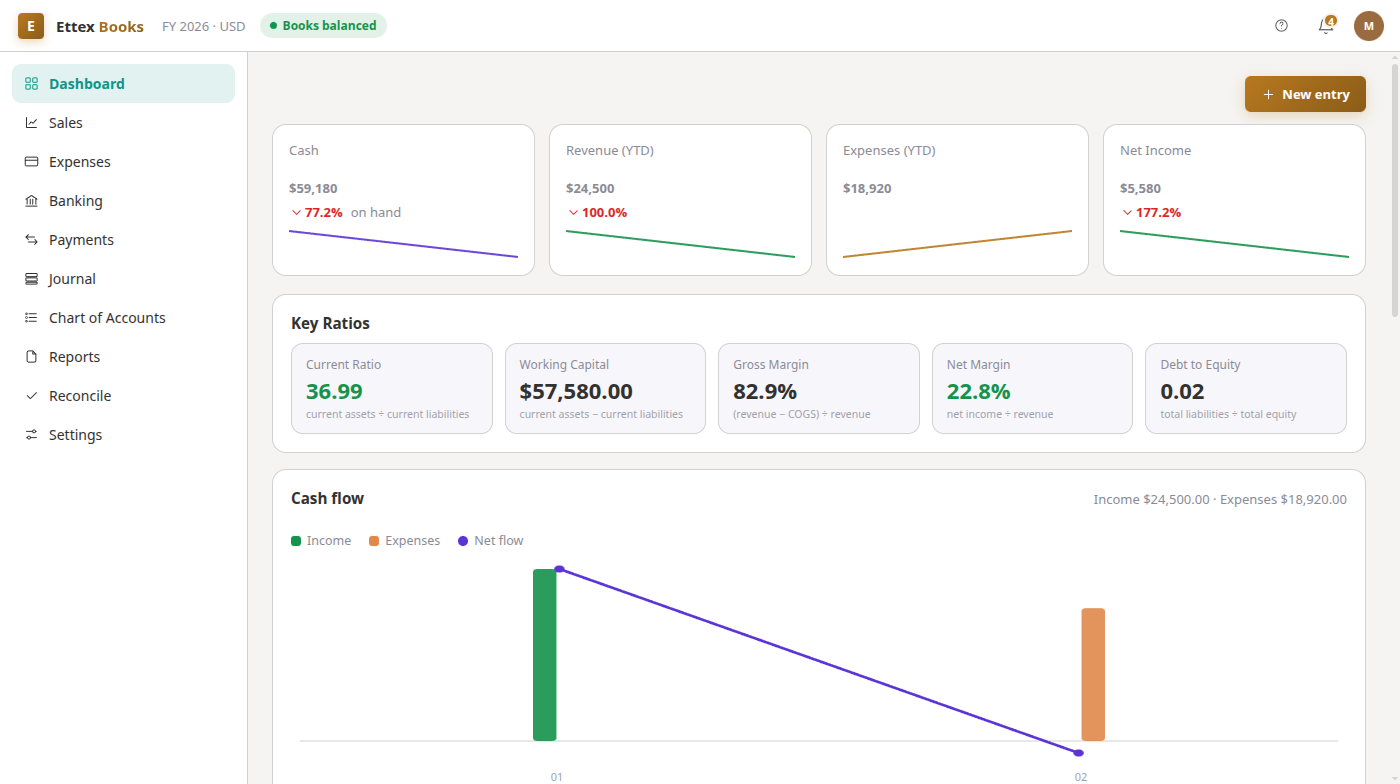Click the Reconcile checkmark icon
The image size is (1400, 784).
point(31,396)
